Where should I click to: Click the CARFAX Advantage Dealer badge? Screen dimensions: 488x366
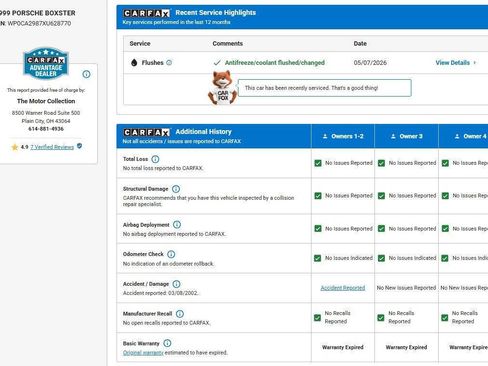[x=46, y=63]
